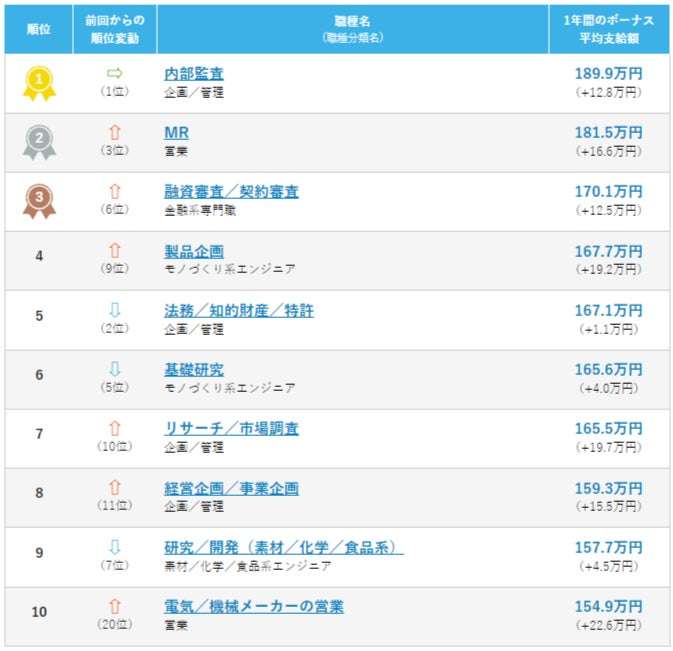The width and height of the screenshot is (673, 651).
Task: Open the 法務／知的財産／特許 link
Action: (x=239, y=311)
